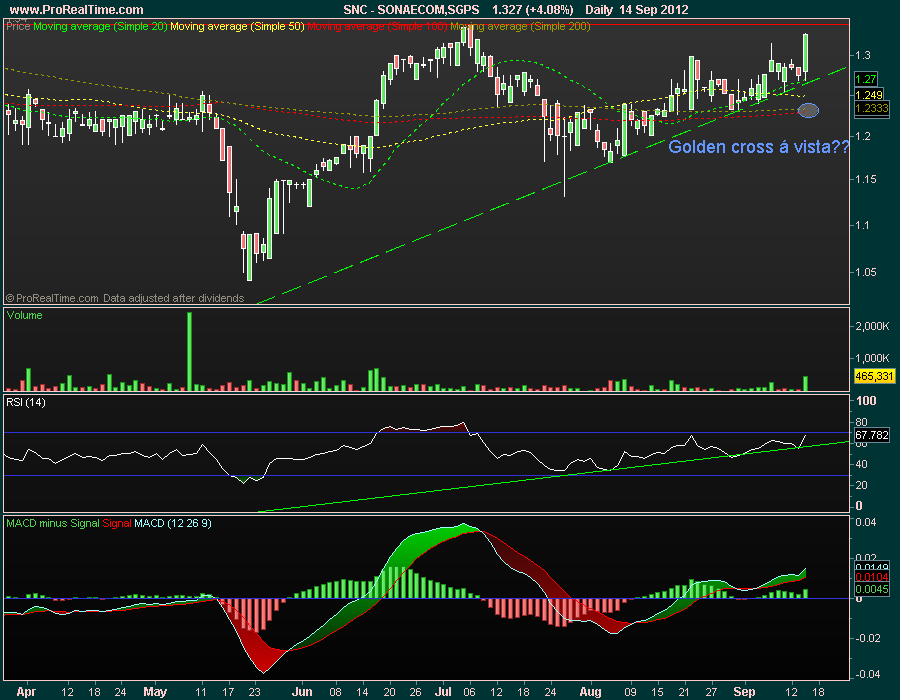Click the 1.3 price axis label
Viewport: 900px width, 700px height.
click(863, 55)
